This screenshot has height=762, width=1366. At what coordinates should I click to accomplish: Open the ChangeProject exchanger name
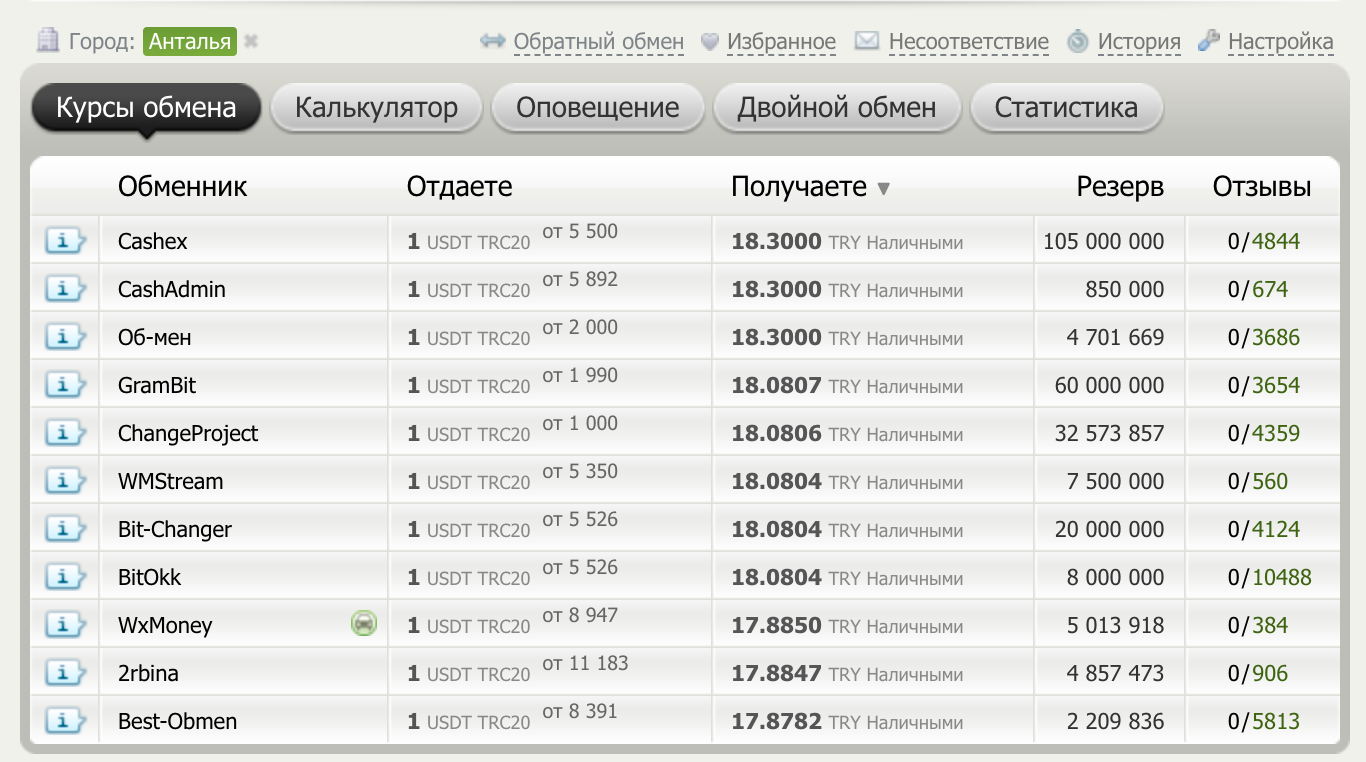[188, 433]
